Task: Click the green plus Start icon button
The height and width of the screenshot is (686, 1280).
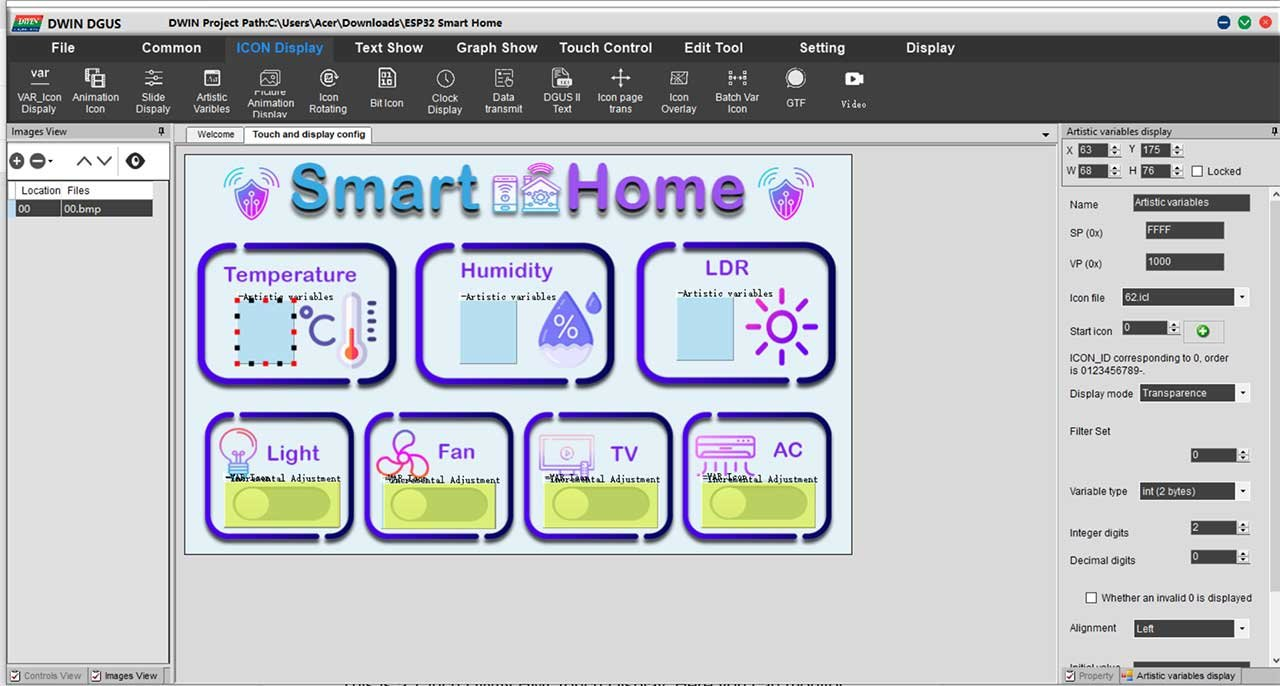Action: click(1203, 331)
